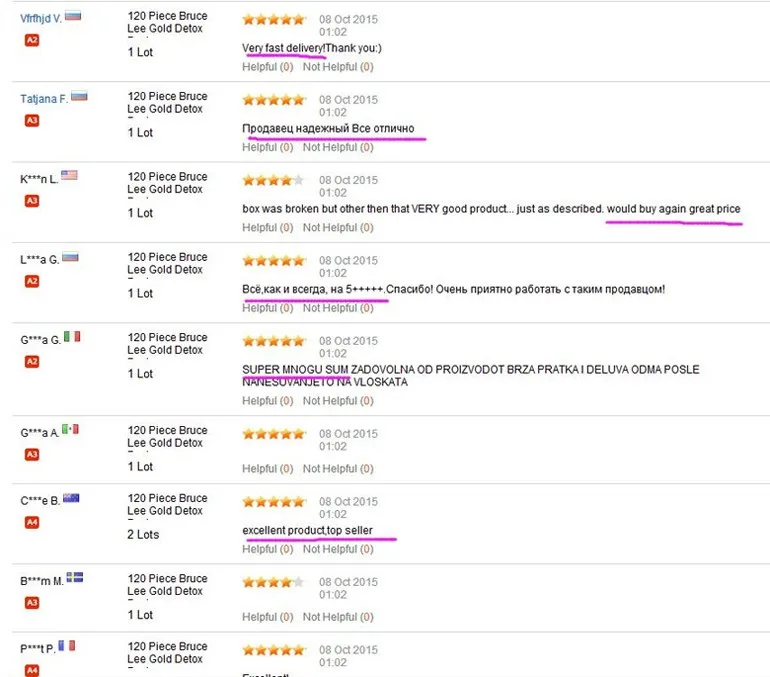The width and height of the screenshot is (770, 677).
Task: Mark 'excellent product' review Not Helpful
Action: tap(338, 549)
